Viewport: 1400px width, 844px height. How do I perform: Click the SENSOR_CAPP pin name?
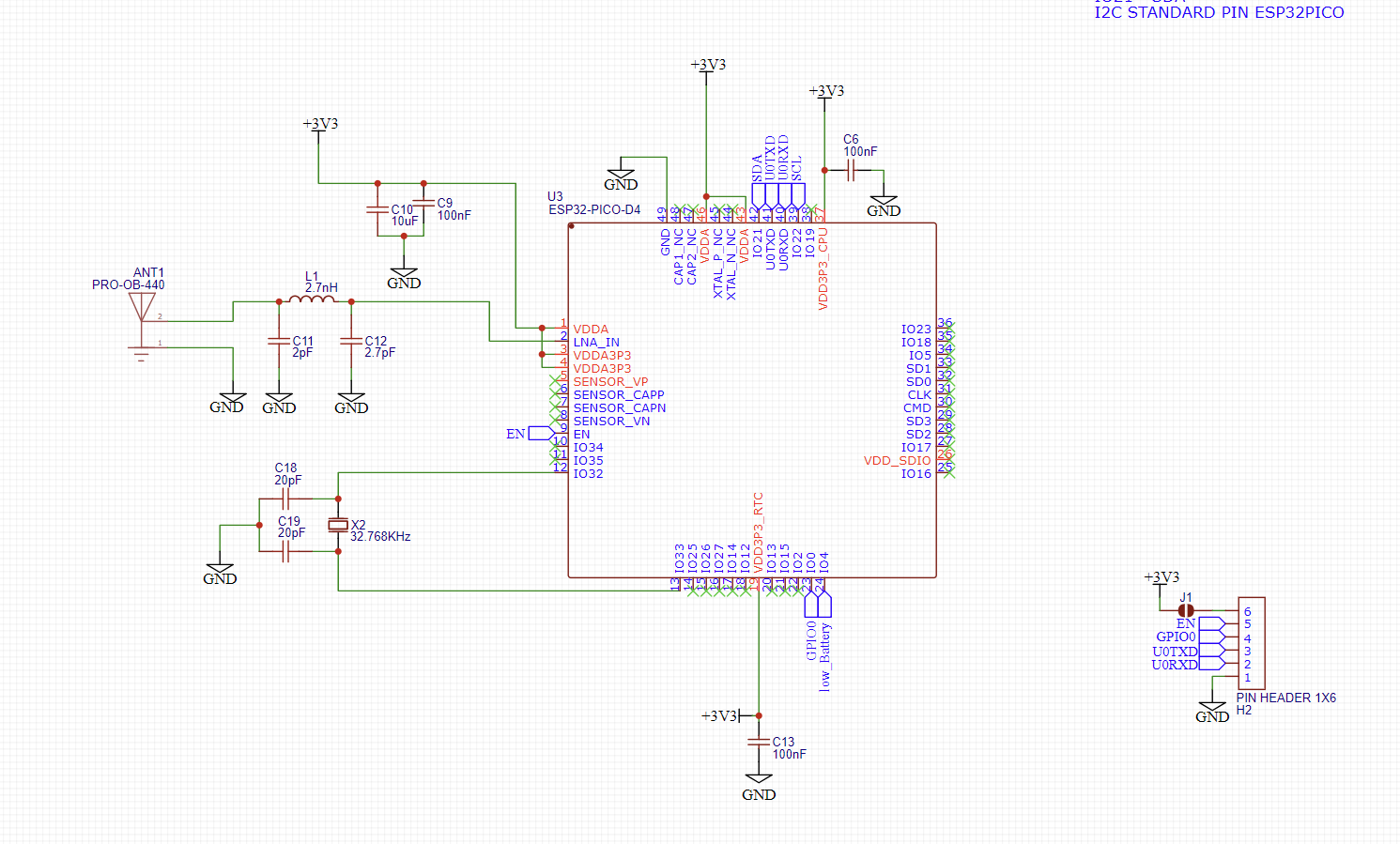point(619,395)
